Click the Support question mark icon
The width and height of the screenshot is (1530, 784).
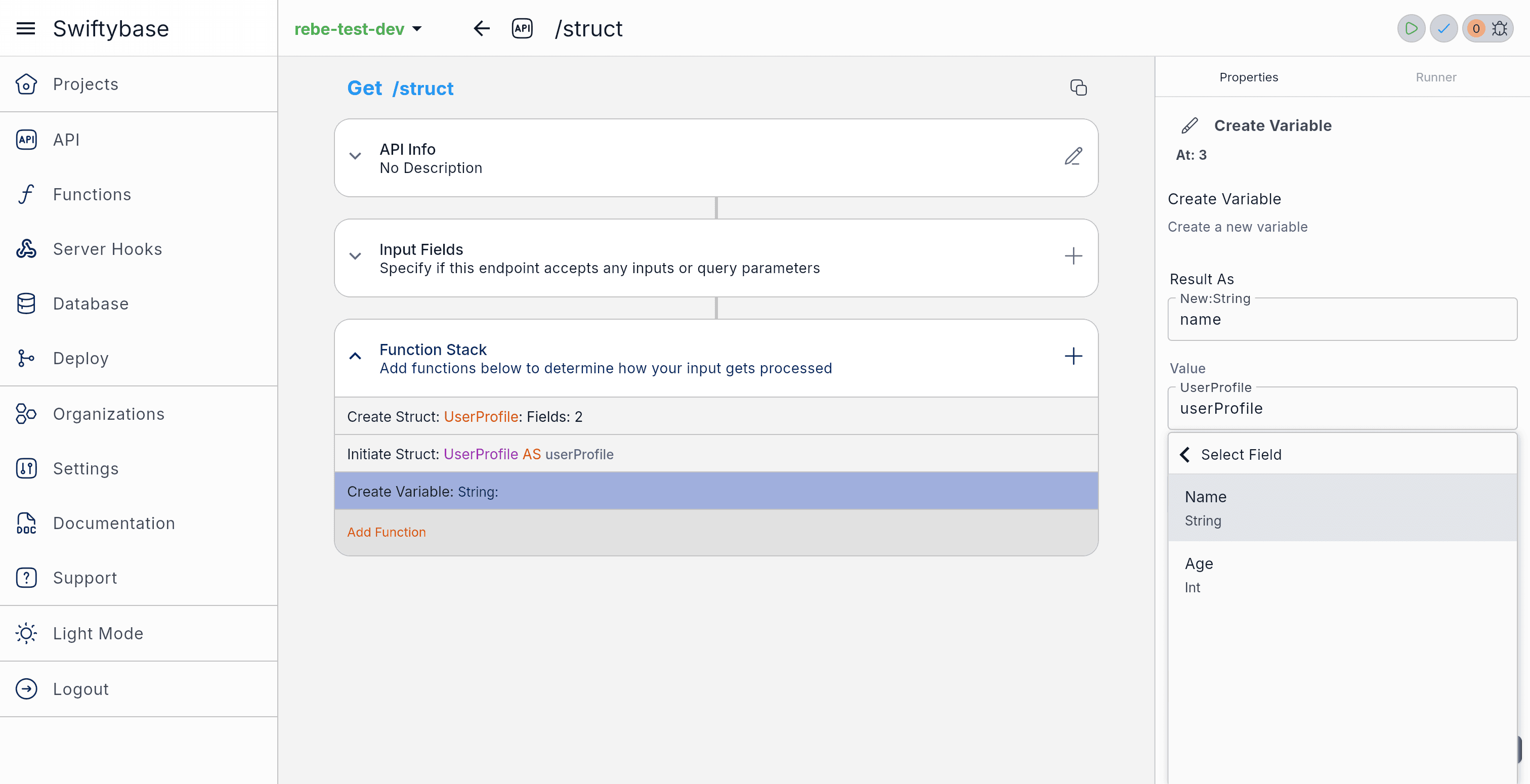point(26,578)
